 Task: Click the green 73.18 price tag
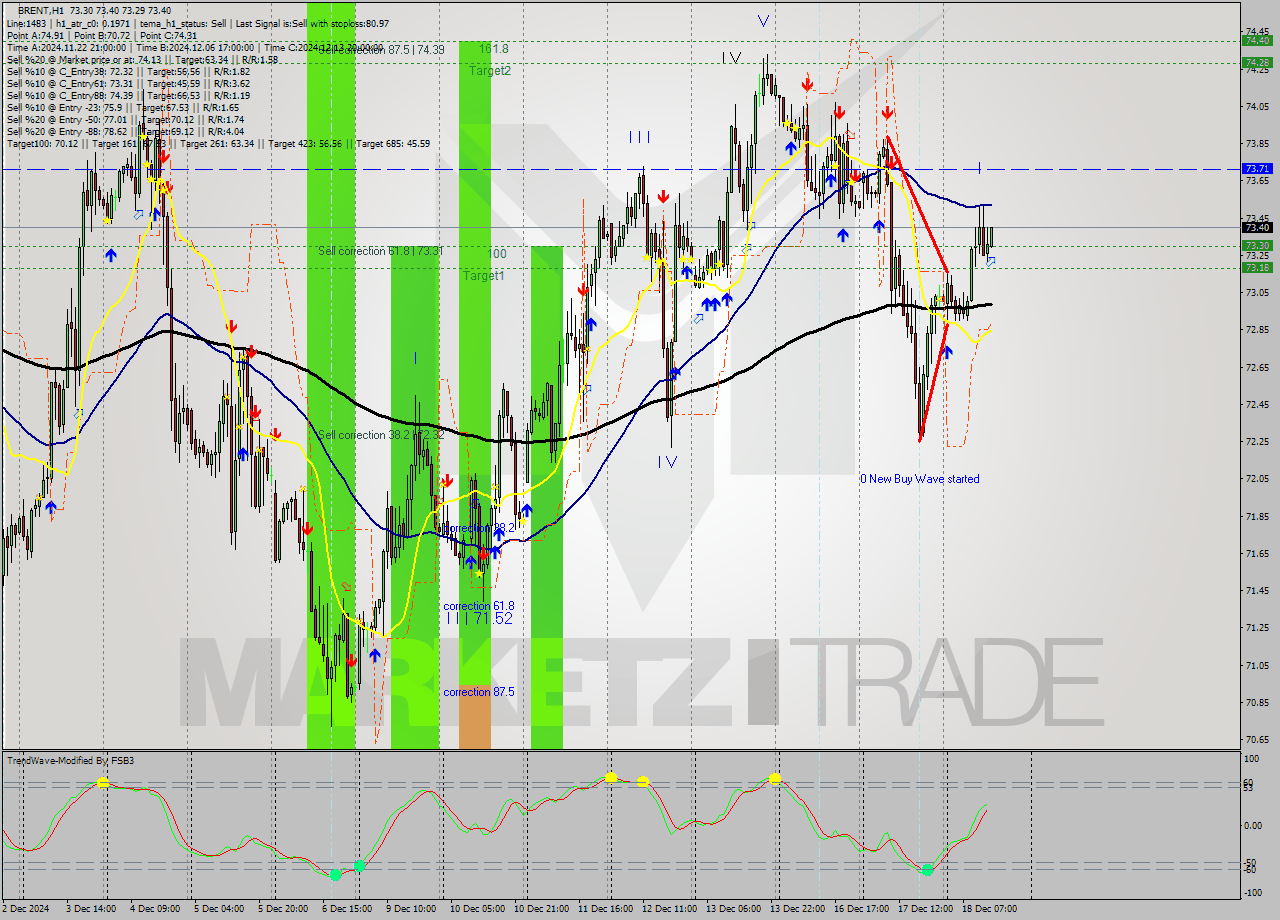[1256, 267]
